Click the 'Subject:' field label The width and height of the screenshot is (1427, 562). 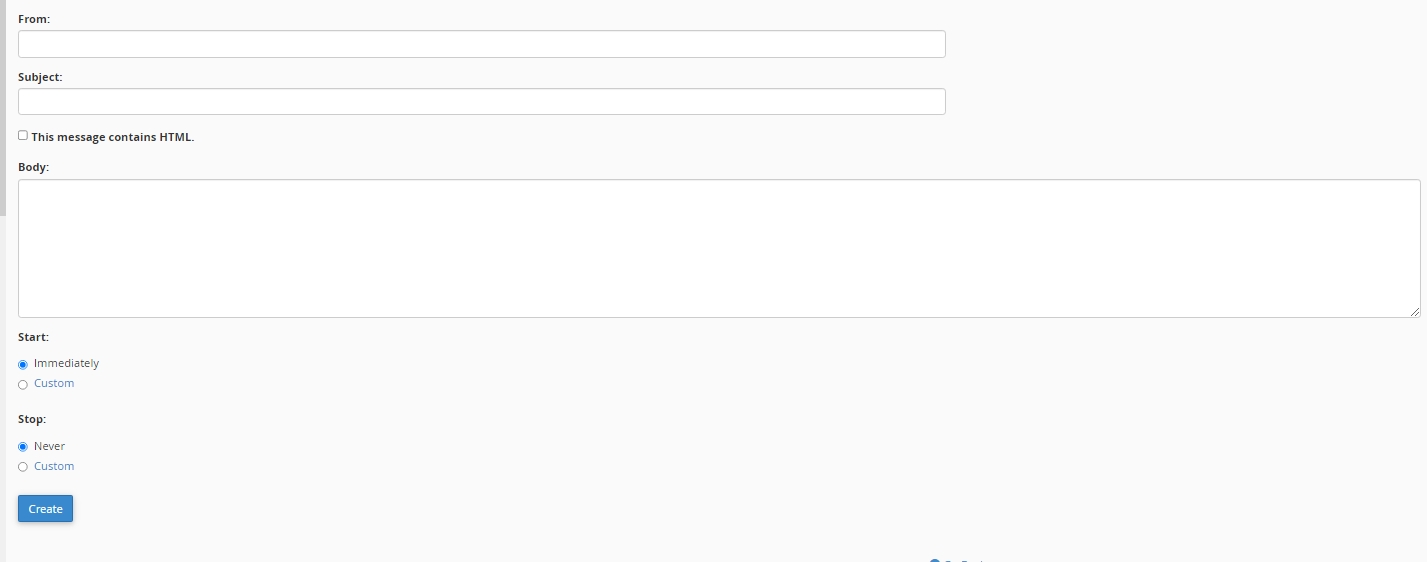tap(40, 77)
